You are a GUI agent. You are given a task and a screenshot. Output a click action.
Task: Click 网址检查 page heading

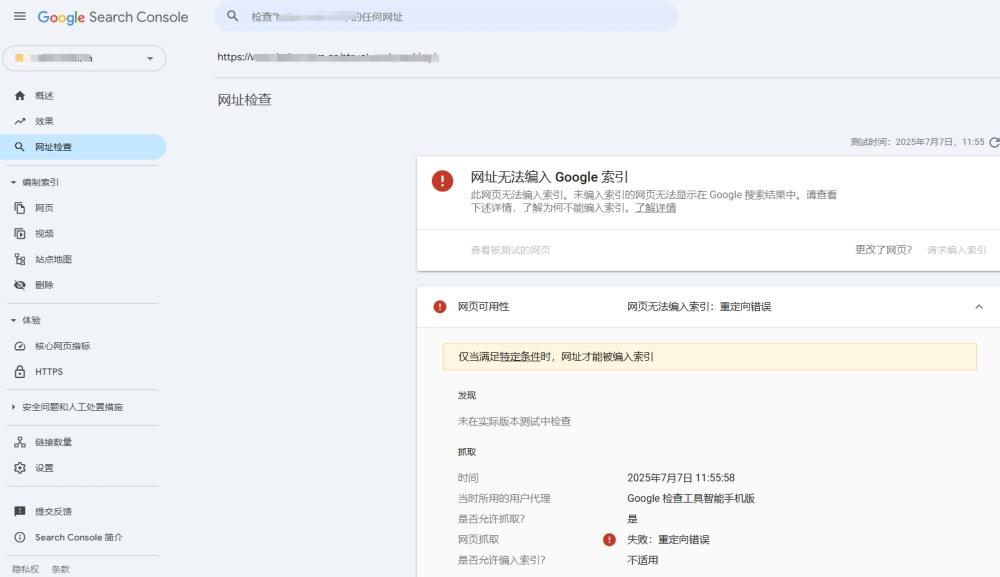[244, 99]
